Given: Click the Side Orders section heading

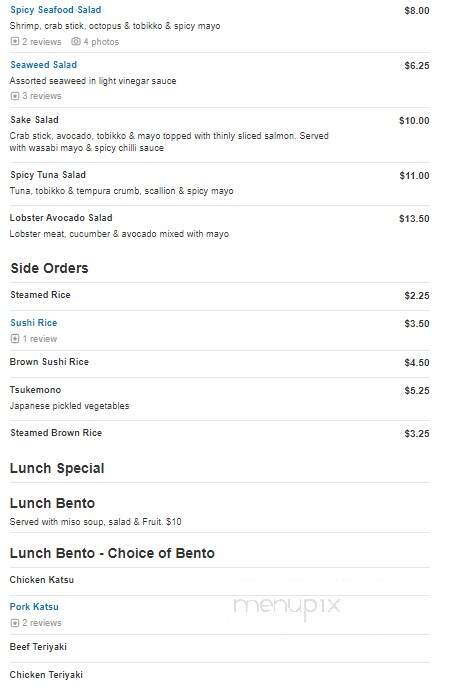Looking at the screenshot, I should coord(49,268).
